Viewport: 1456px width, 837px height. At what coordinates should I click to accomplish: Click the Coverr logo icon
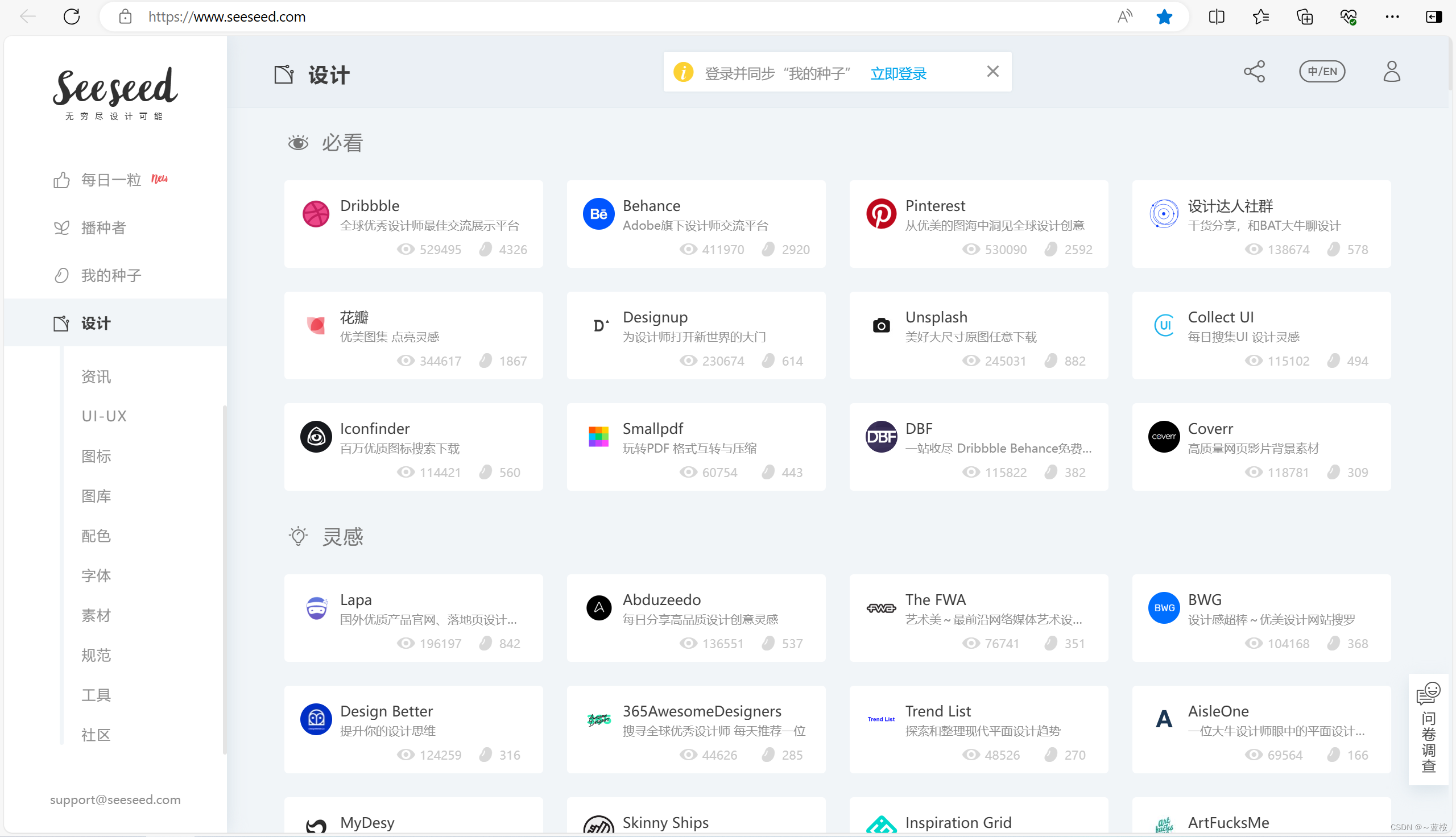click(1164, 437)
